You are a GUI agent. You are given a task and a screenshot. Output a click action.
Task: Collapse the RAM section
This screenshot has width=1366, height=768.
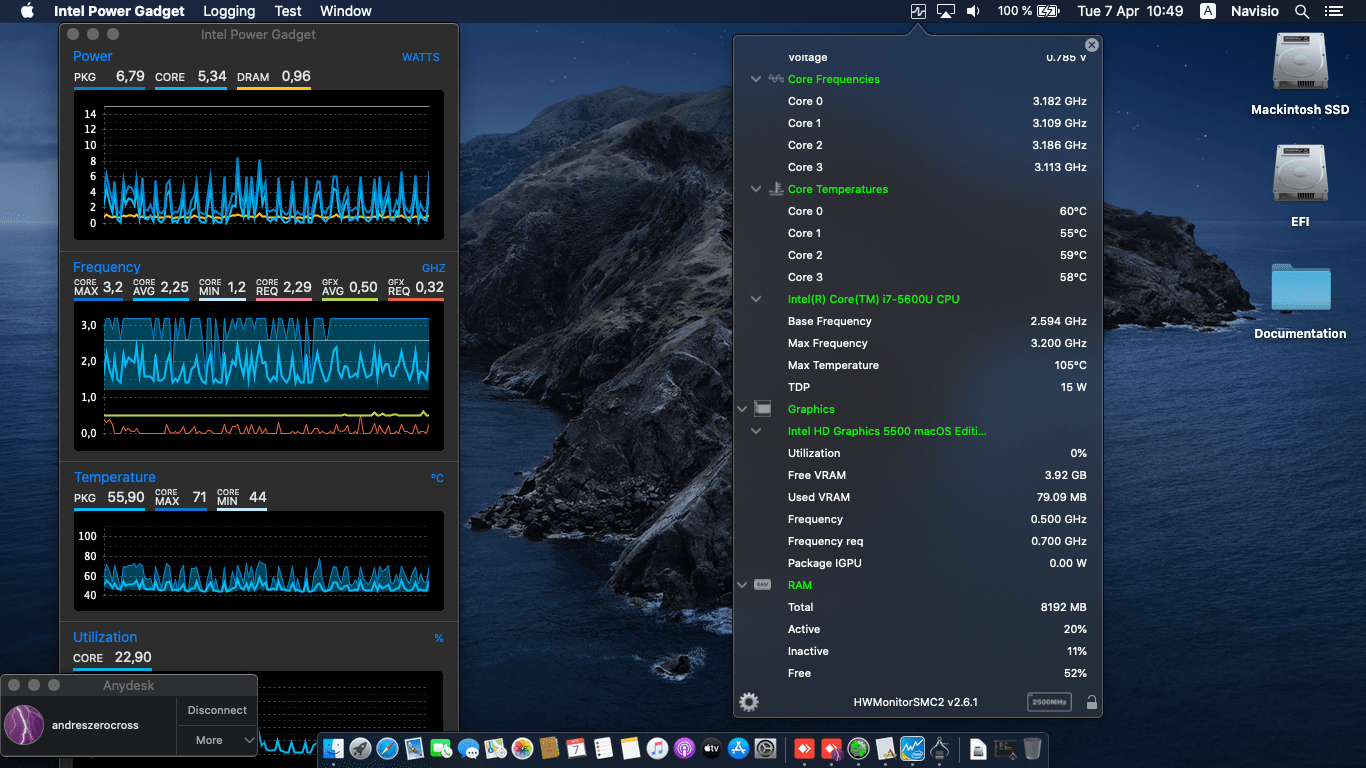[x=742, y=585]
